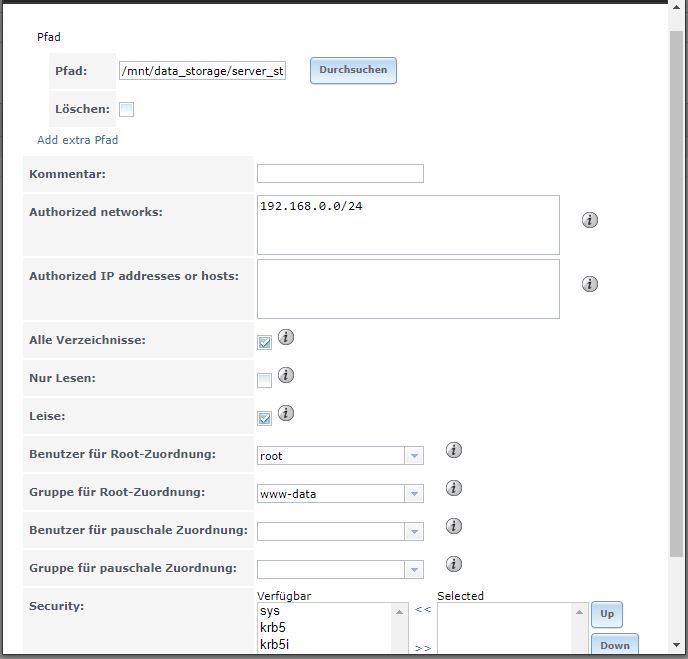Image resolution: width=688 pixels, height=659 pixels.
Task: Click the Authorized networks text area
Action: 408,225
